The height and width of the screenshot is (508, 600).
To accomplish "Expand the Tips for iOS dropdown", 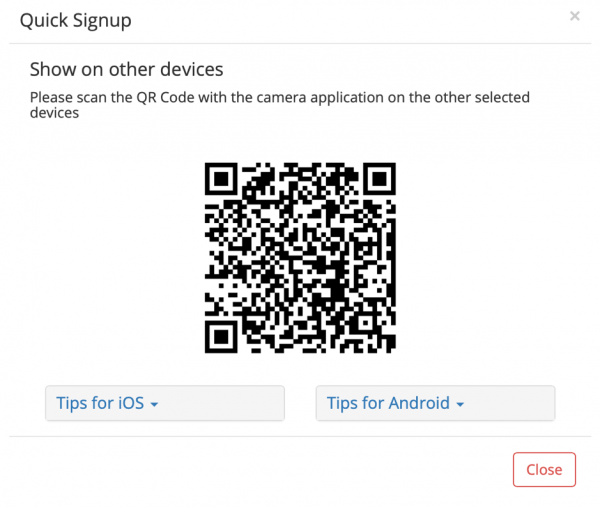I will tap(165, 403).
